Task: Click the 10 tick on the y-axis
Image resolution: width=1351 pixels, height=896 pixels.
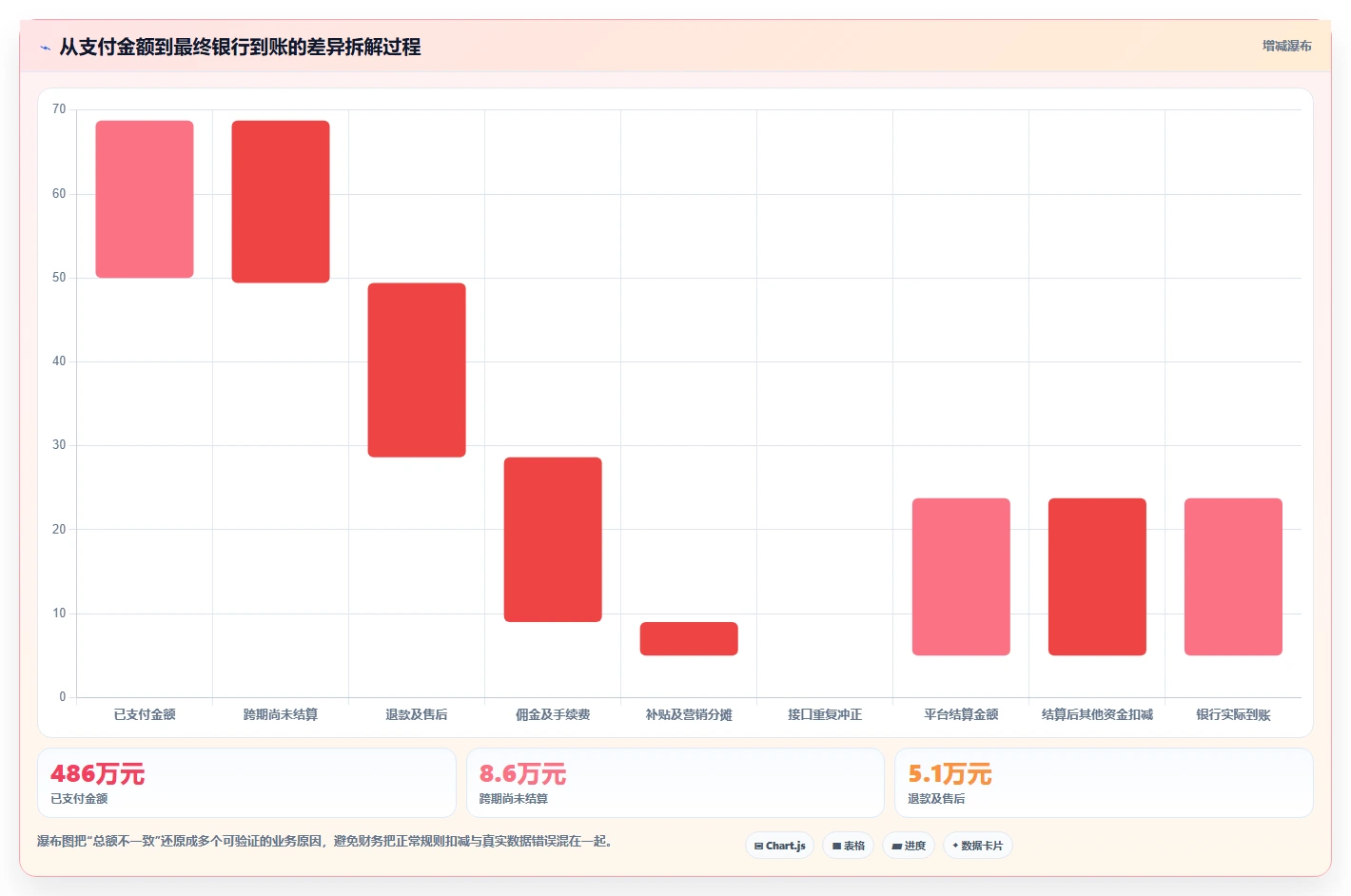Action: (59, 614)
